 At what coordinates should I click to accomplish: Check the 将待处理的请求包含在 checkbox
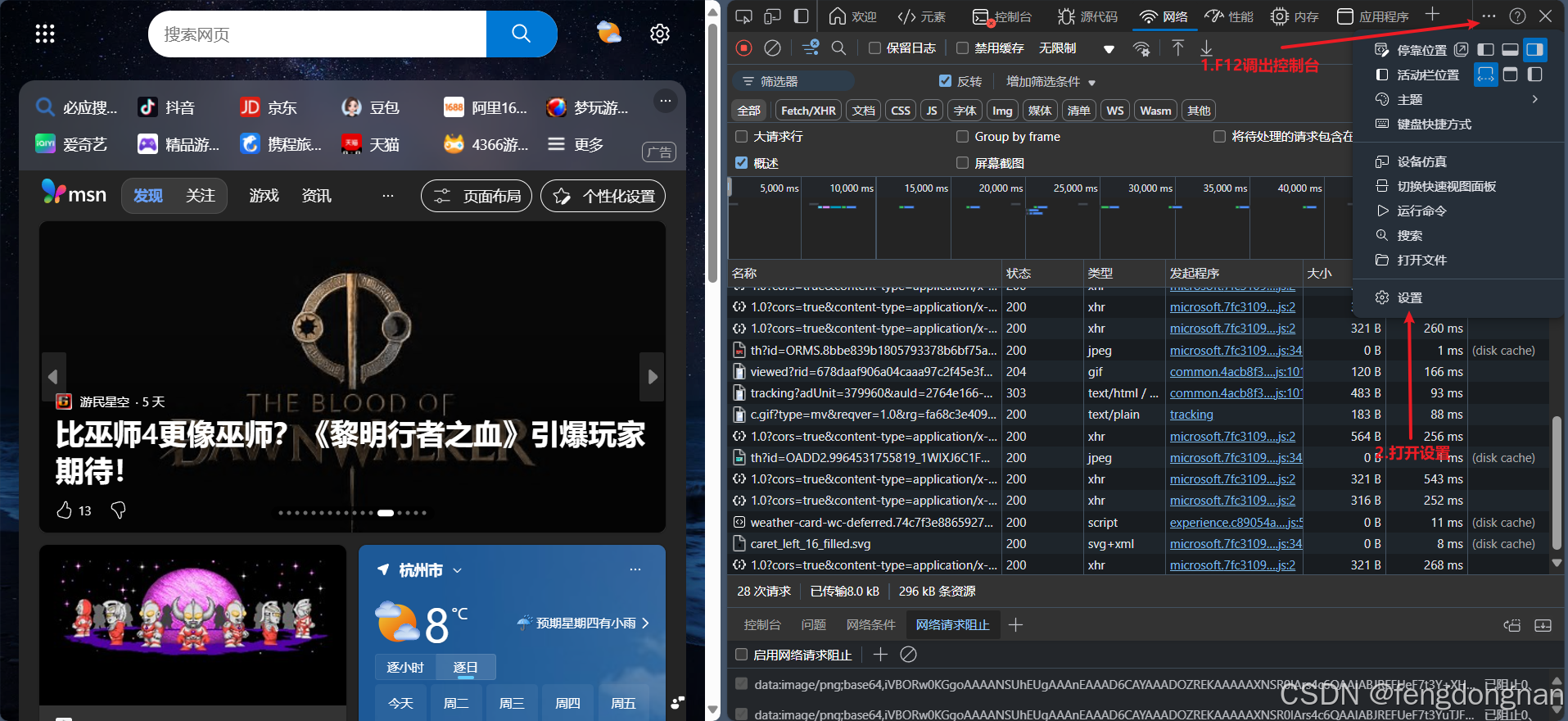click(x=1220, y=136)
